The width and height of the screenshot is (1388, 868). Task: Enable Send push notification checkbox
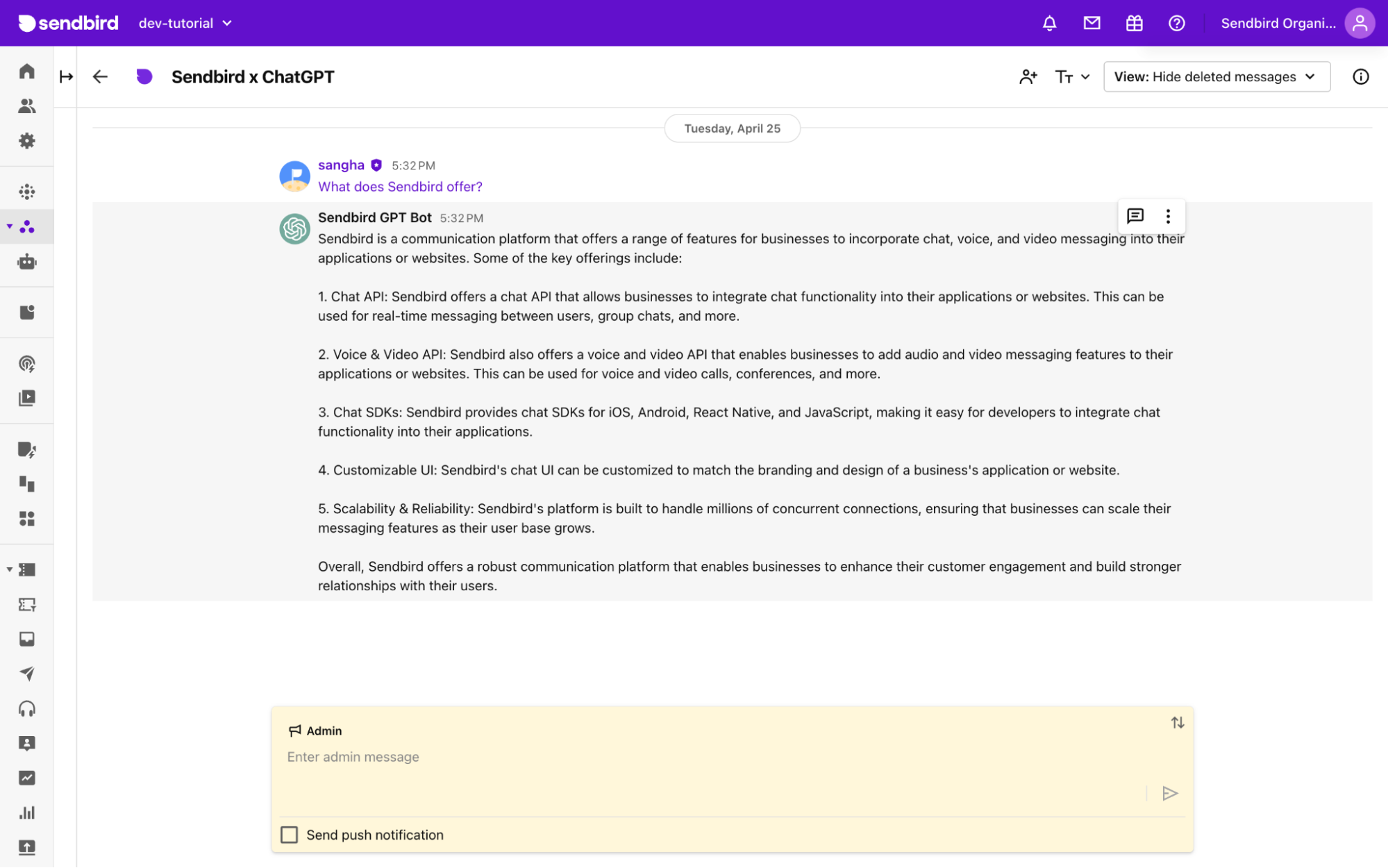coord(289,835)
